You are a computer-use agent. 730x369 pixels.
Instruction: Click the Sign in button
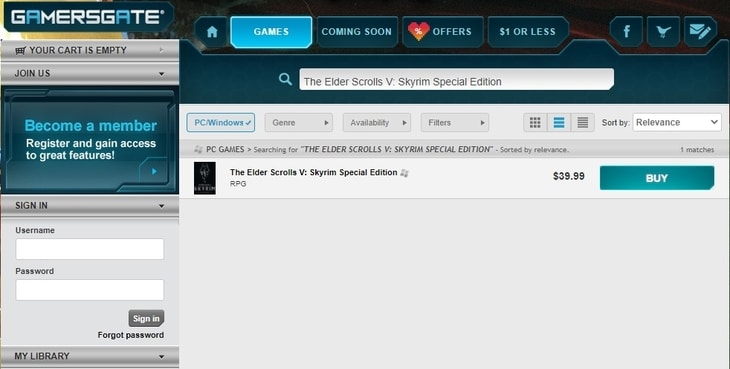click(146, 318)
